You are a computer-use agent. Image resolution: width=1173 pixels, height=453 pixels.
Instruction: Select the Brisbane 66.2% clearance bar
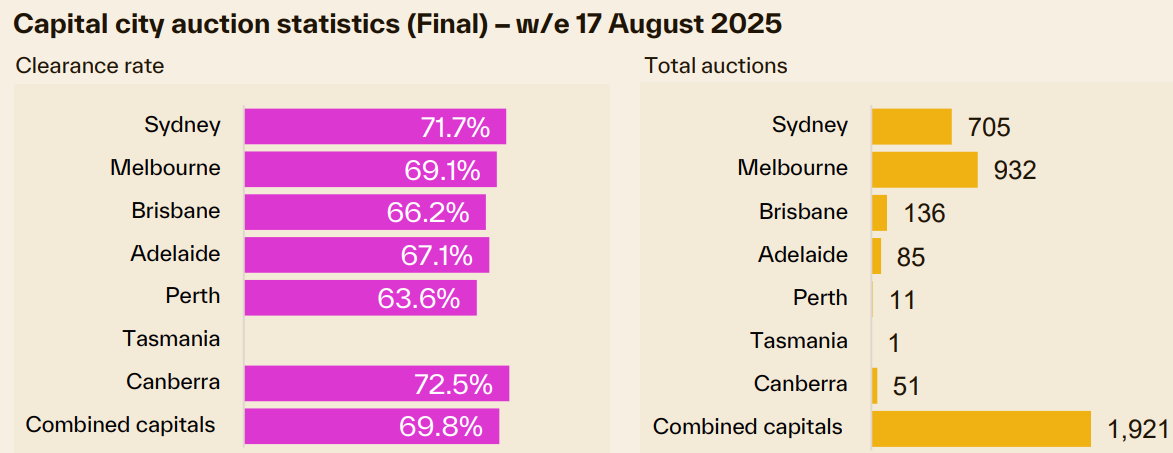365,212
